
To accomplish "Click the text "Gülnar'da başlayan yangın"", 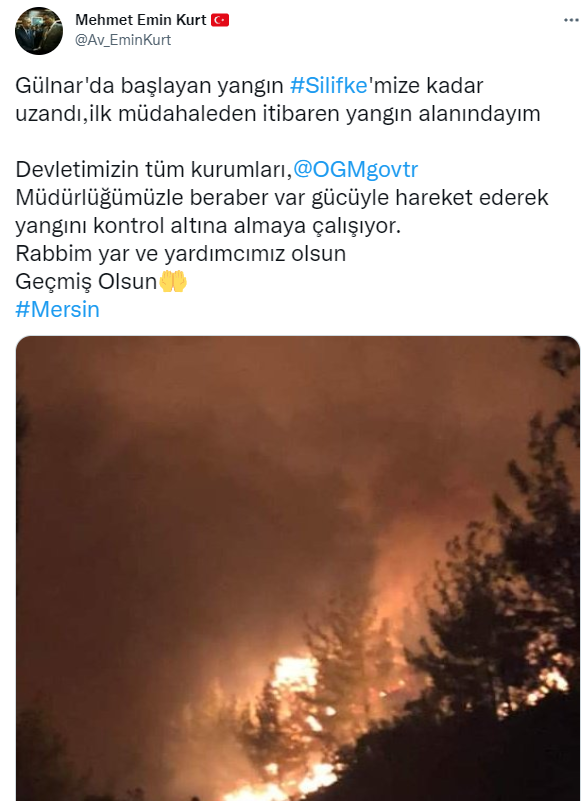I will coord(149,86).
